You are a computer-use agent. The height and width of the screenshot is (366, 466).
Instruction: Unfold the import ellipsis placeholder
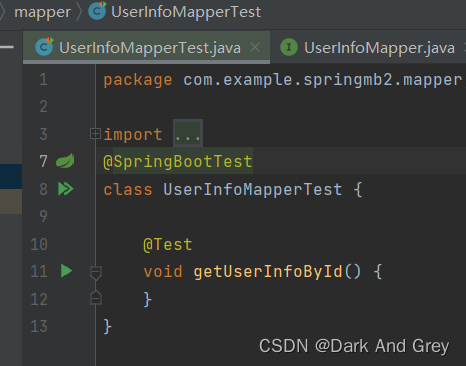[188, 133]
